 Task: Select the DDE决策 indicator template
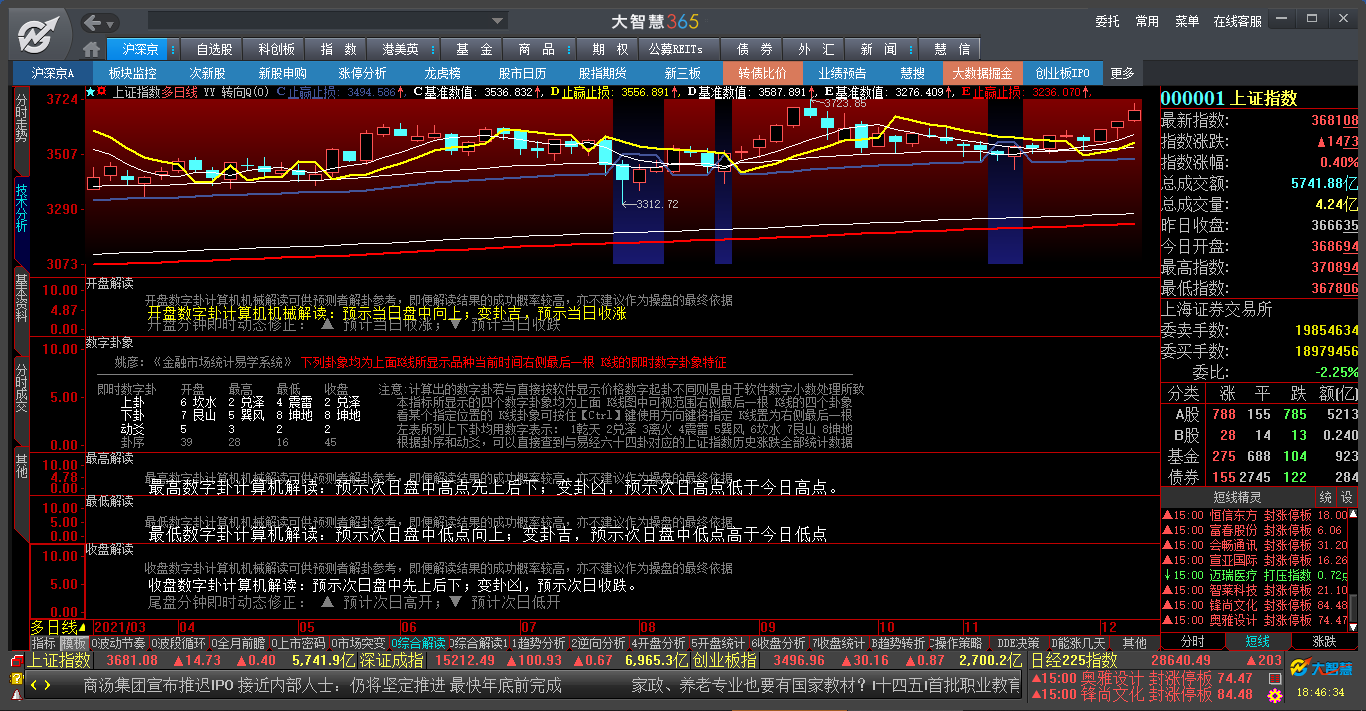[1019, 643]
